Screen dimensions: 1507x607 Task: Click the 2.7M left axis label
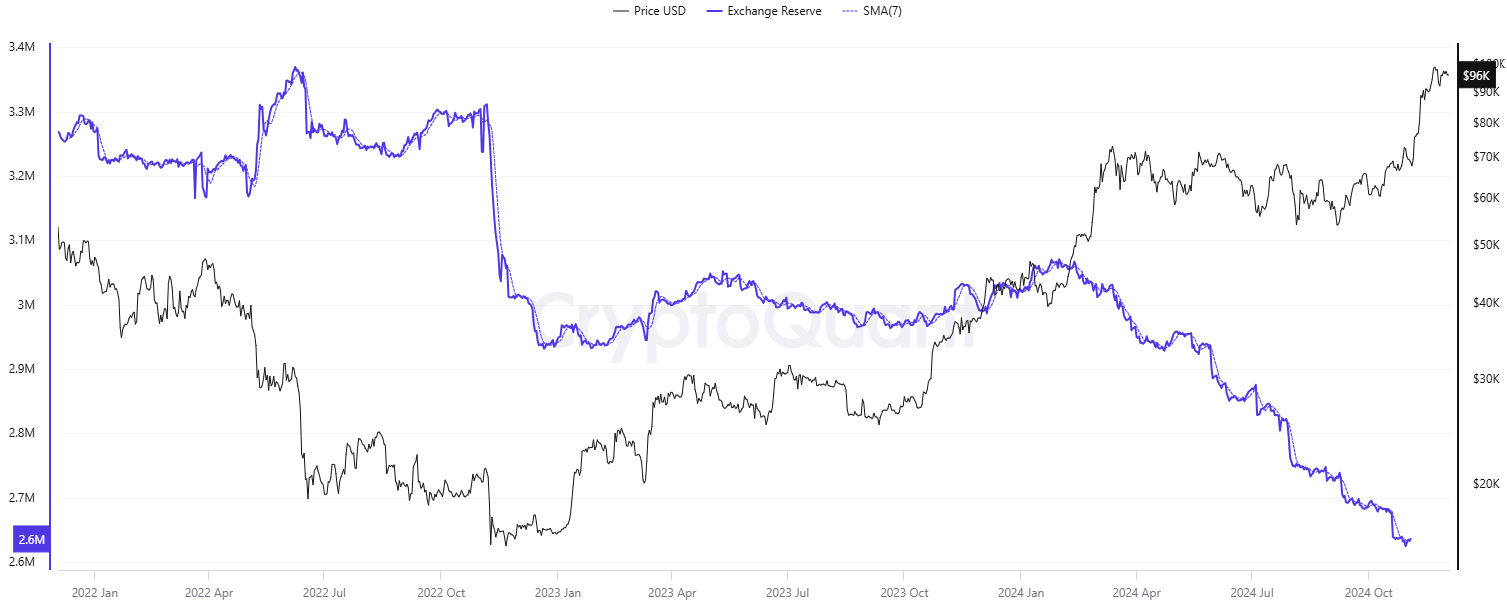23,498
